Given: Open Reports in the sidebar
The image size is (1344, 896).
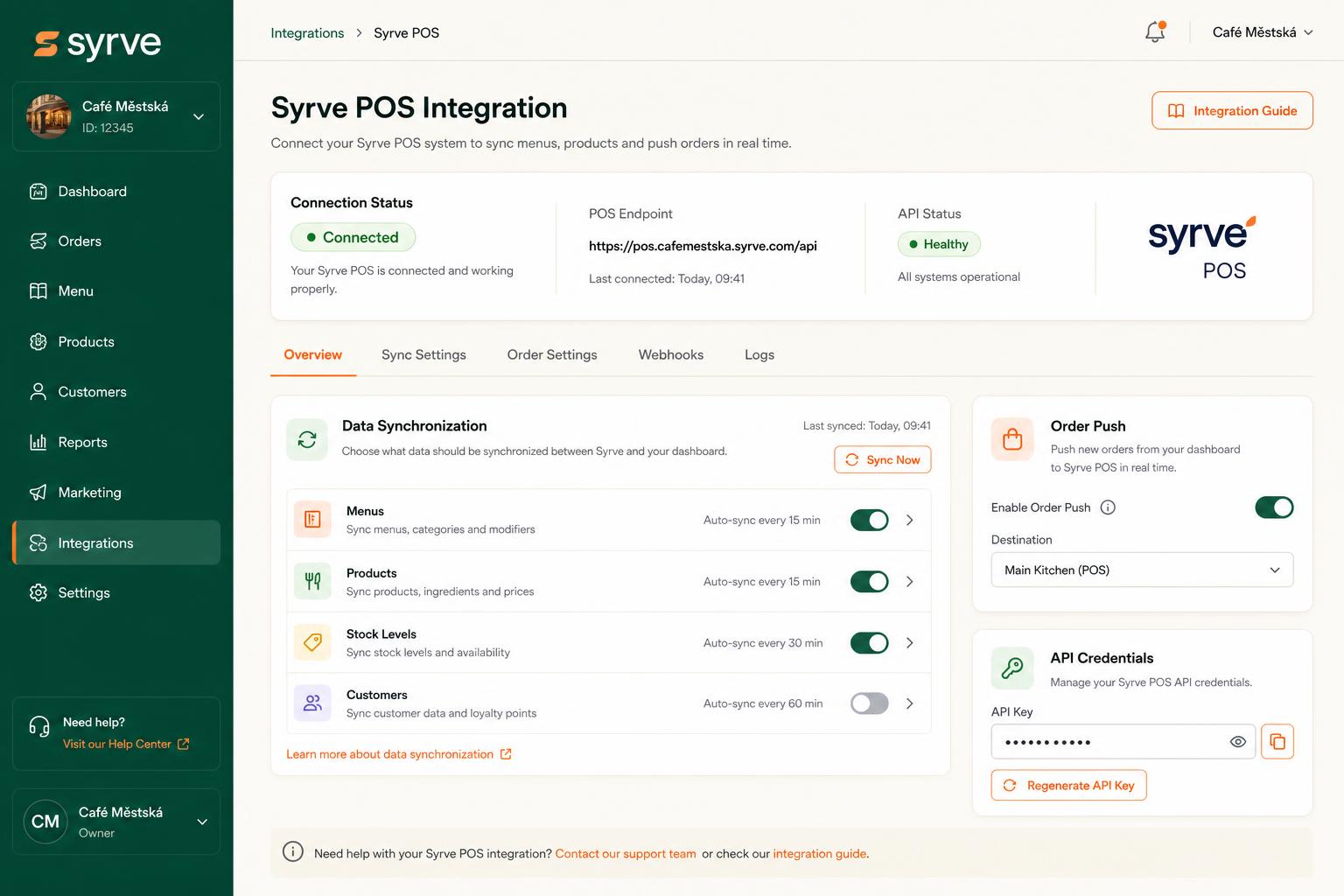Looking at the screenshot, I should [116, 443].
